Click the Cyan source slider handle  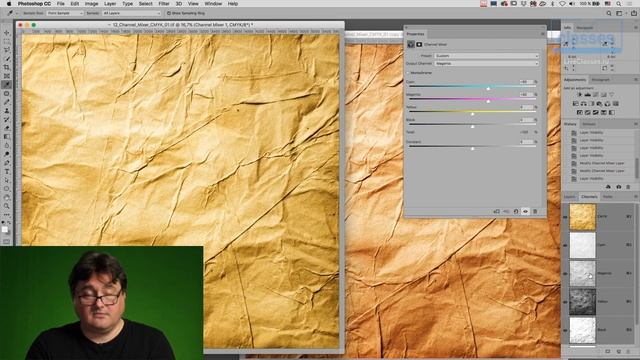click(x=488, y=88)
